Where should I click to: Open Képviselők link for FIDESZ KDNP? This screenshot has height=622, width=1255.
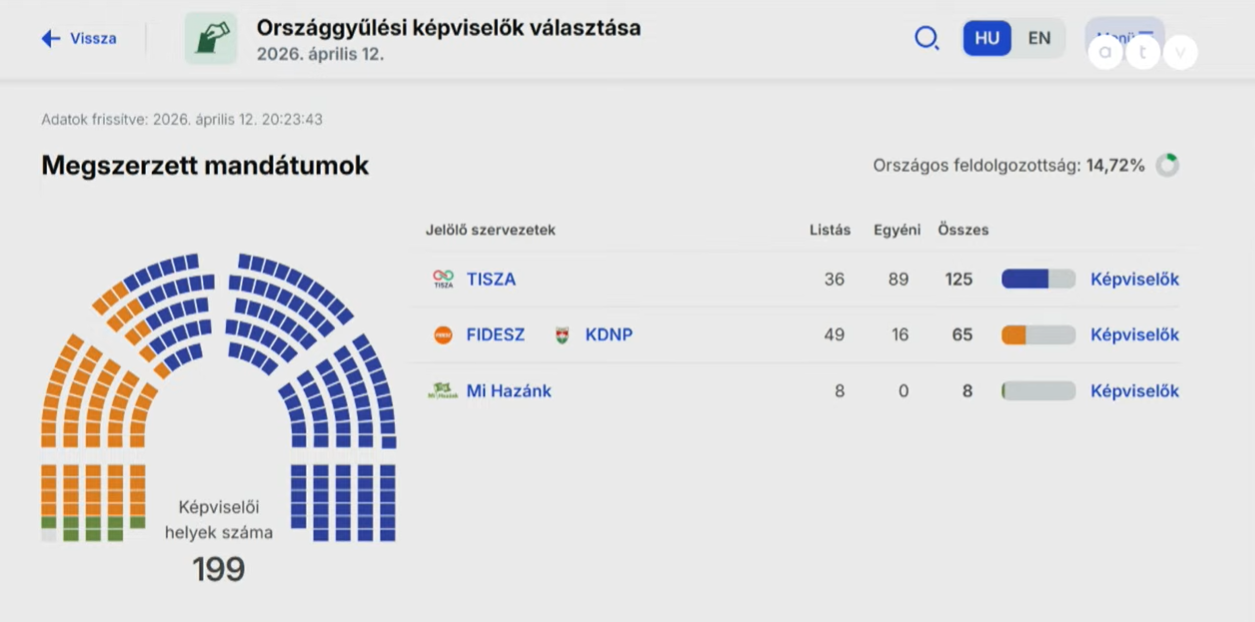1134,335
